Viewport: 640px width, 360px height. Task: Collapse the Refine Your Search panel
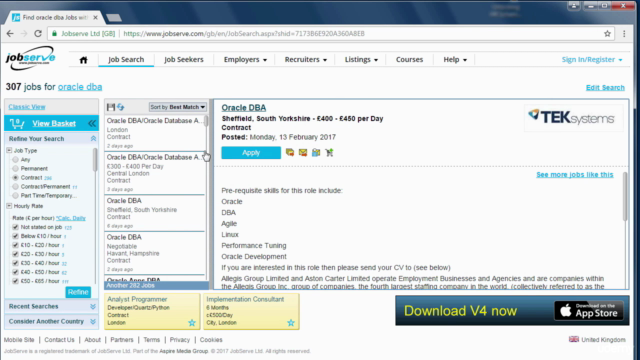point(93,139)
